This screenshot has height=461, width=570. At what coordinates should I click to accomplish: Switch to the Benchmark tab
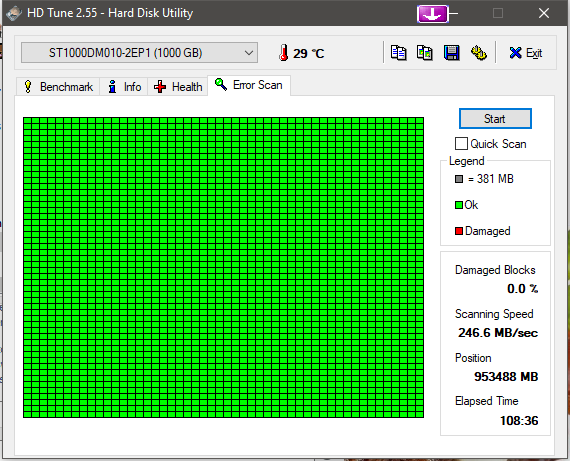58,87
